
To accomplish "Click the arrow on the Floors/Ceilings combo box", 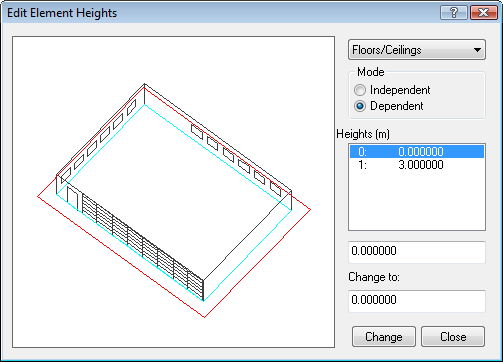I will coord(477,50).
